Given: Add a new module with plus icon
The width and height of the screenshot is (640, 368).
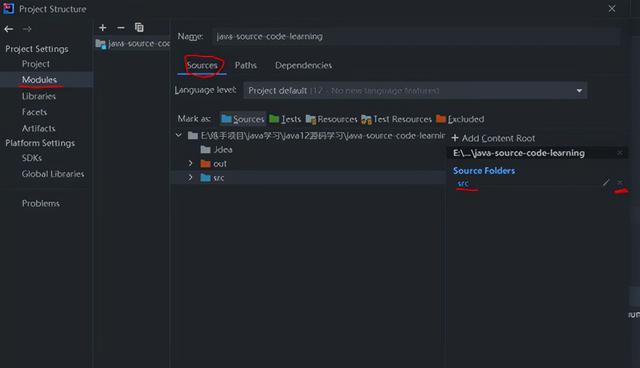Looking at the screenshot, I should (103, 27).
